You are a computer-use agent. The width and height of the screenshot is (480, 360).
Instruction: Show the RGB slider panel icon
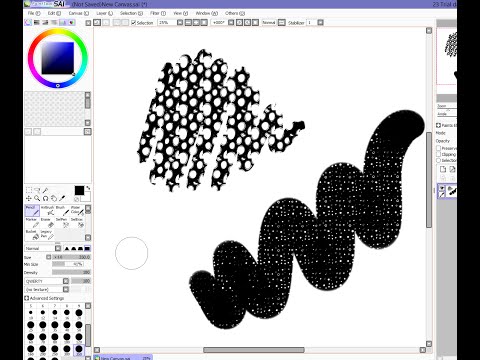[37, 23]
